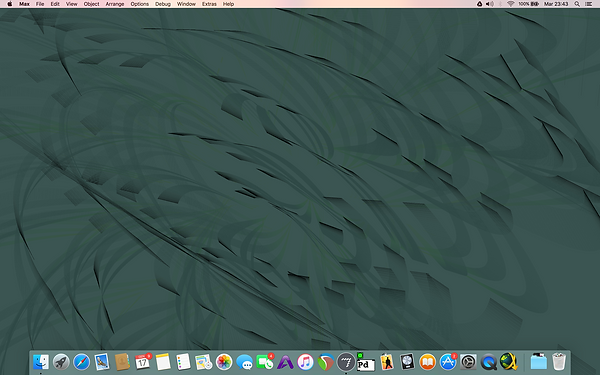This screenshot has height=375, width=600.
Task: Open iTunes from the Dock
Action: click(305, 362)
